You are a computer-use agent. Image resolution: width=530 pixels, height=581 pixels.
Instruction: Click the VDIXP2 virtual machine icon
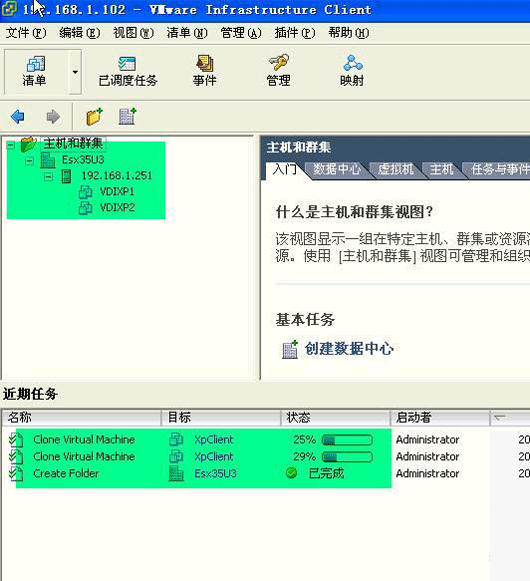point(86,208)
